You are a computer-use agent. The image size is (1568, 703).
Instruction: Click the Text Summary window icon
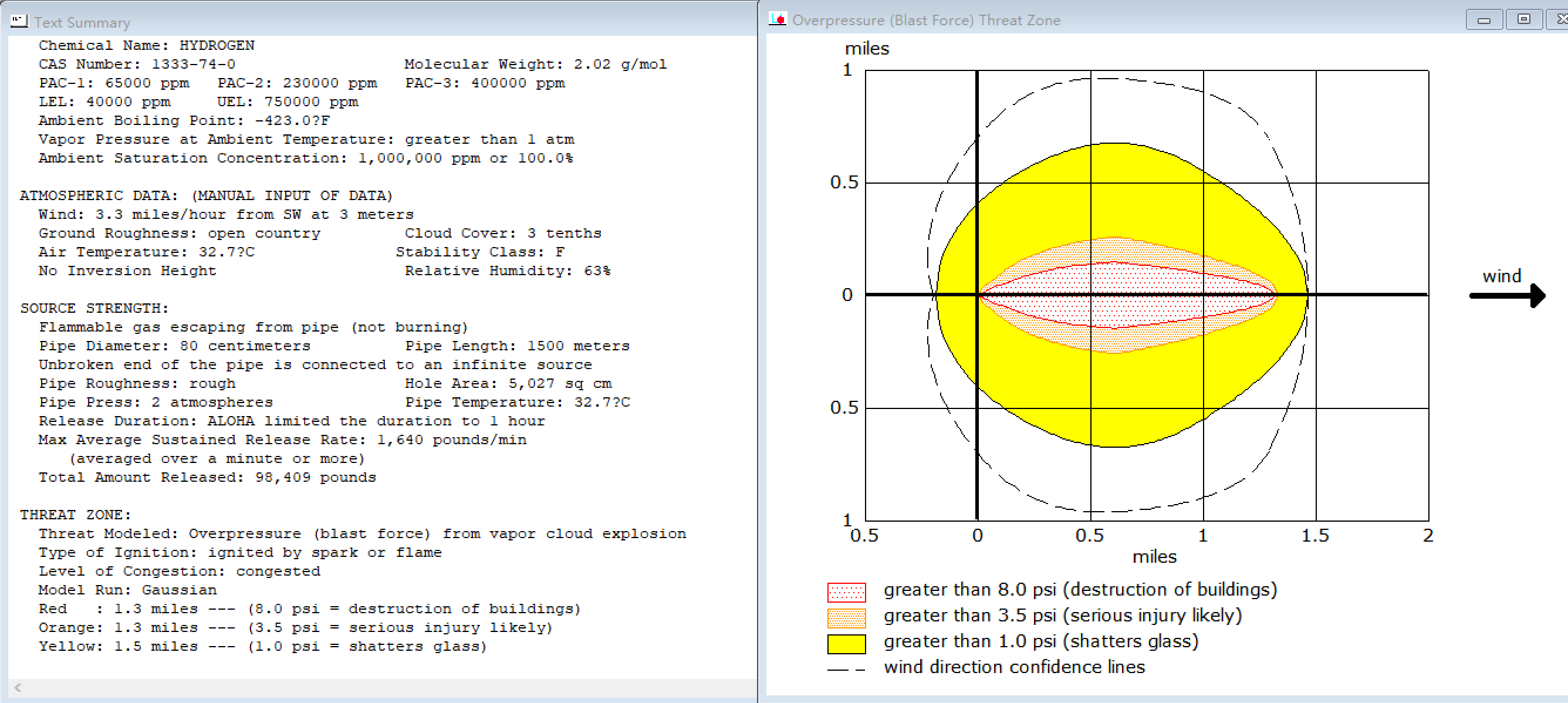[19, 21]
